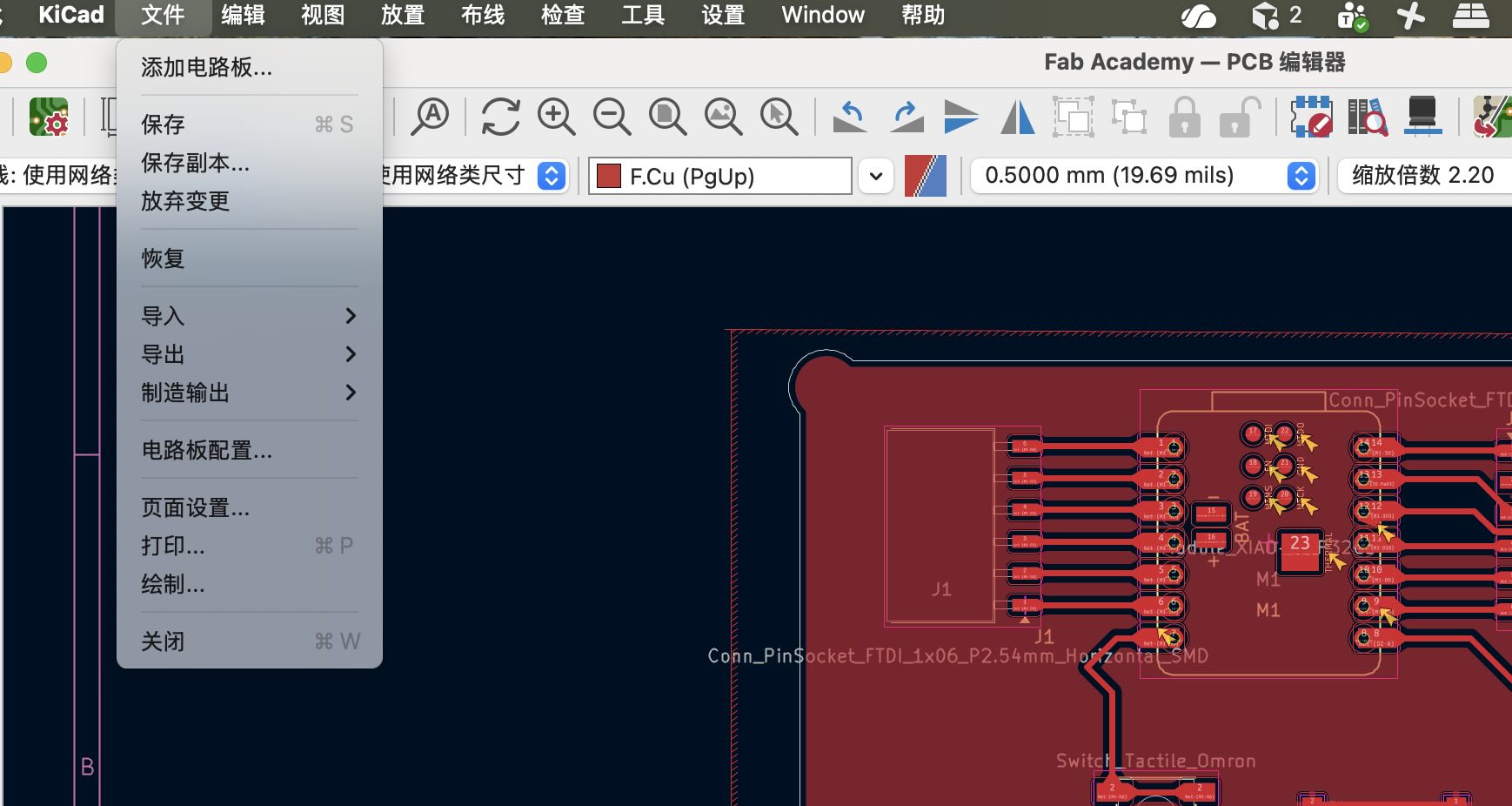This screenshot has width=1512, height=806.
Task: Open the footprint library browser
Action: coord(1367,117)
